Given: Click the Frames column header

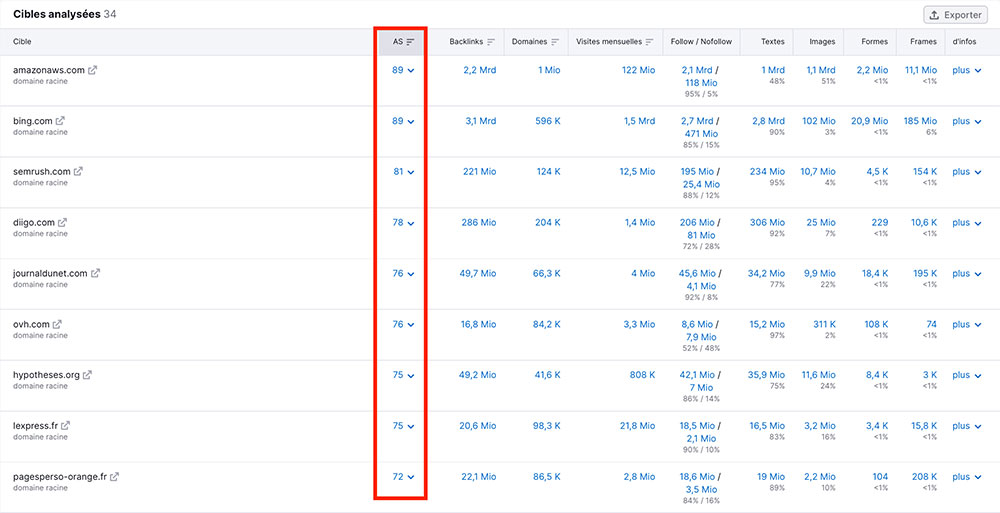Looking at the screenshot, I should point(924,41).
